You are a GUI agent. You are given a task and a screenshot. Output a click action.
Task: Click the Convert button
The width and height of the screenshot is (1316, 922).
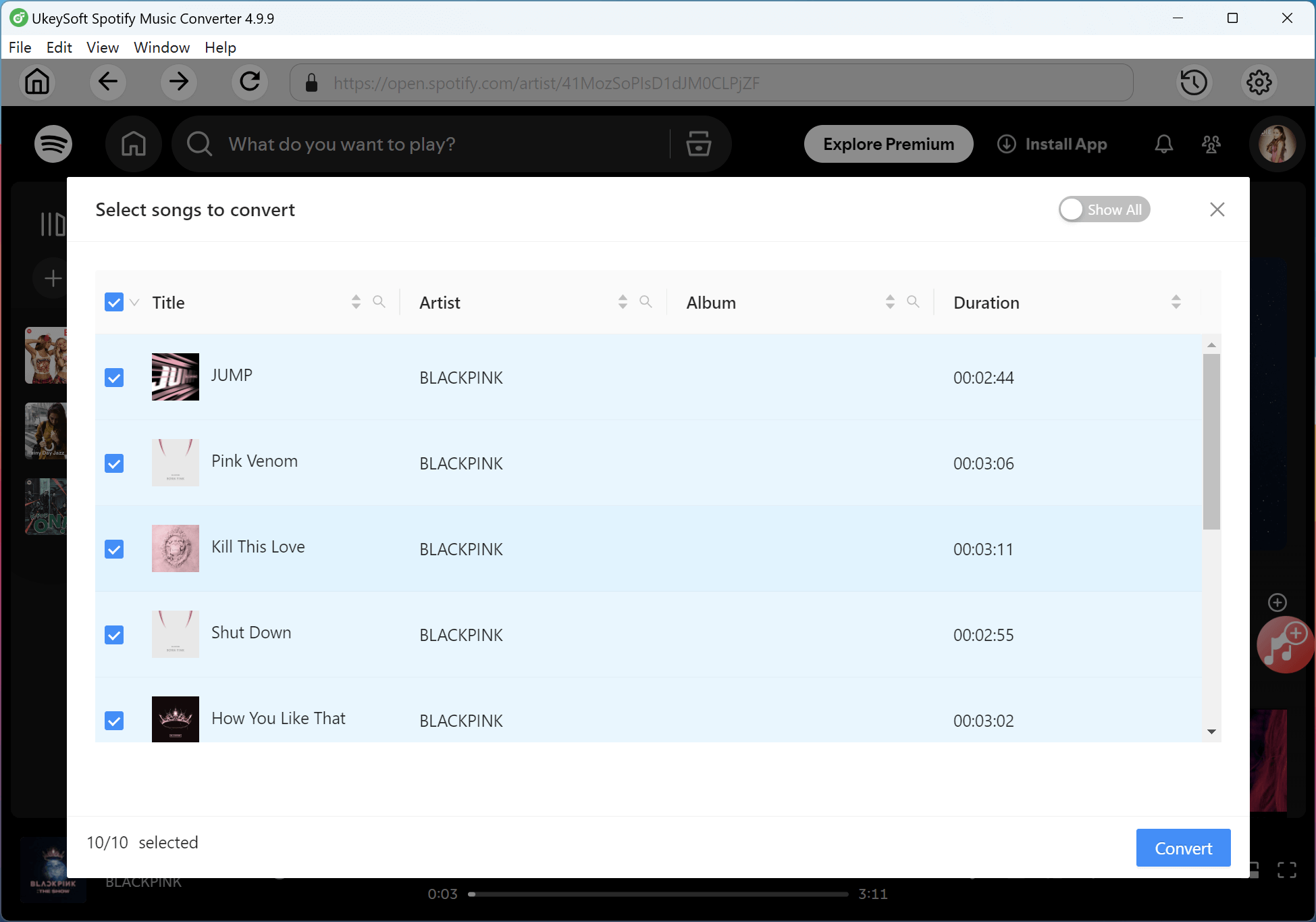click(x=1182, y=848)
